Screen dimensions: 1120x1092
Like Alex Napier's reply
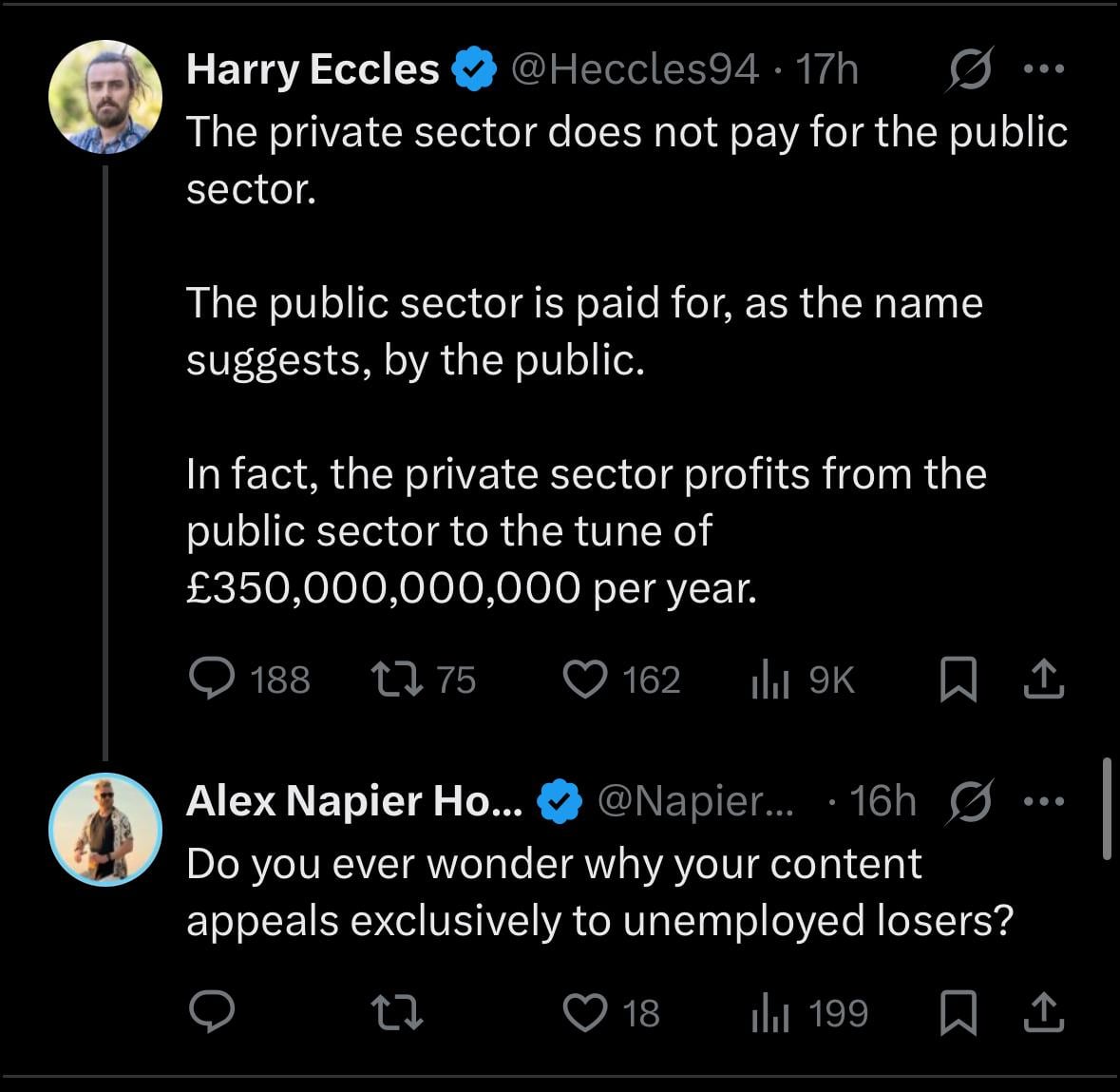tap(585, 1011)
